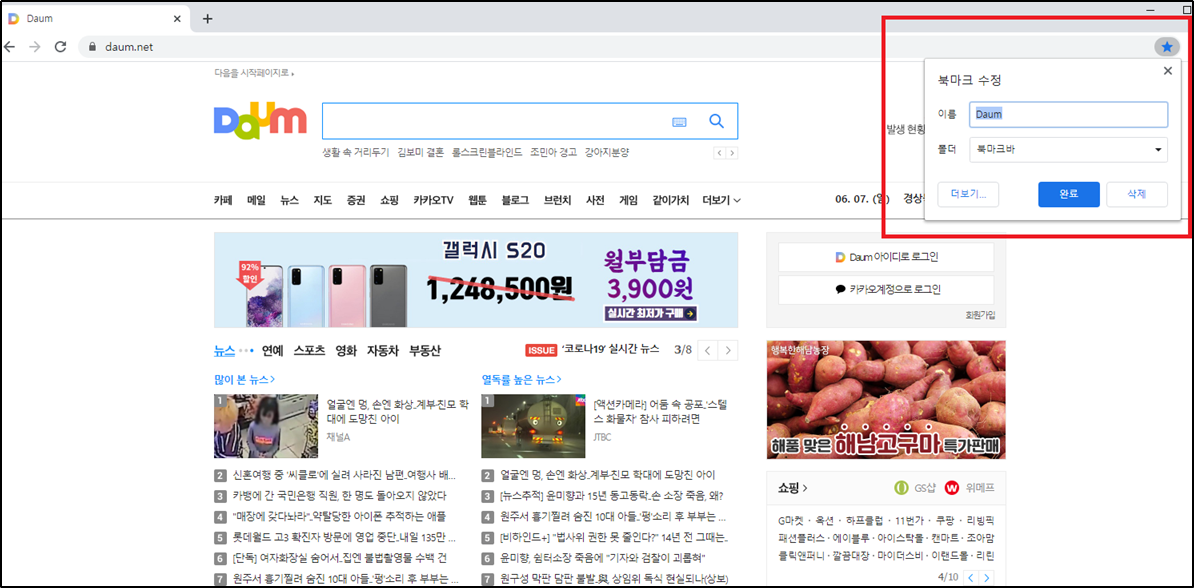Open the 웹툰 menu item
The image size is (1194, 588).
coord(477,200)
